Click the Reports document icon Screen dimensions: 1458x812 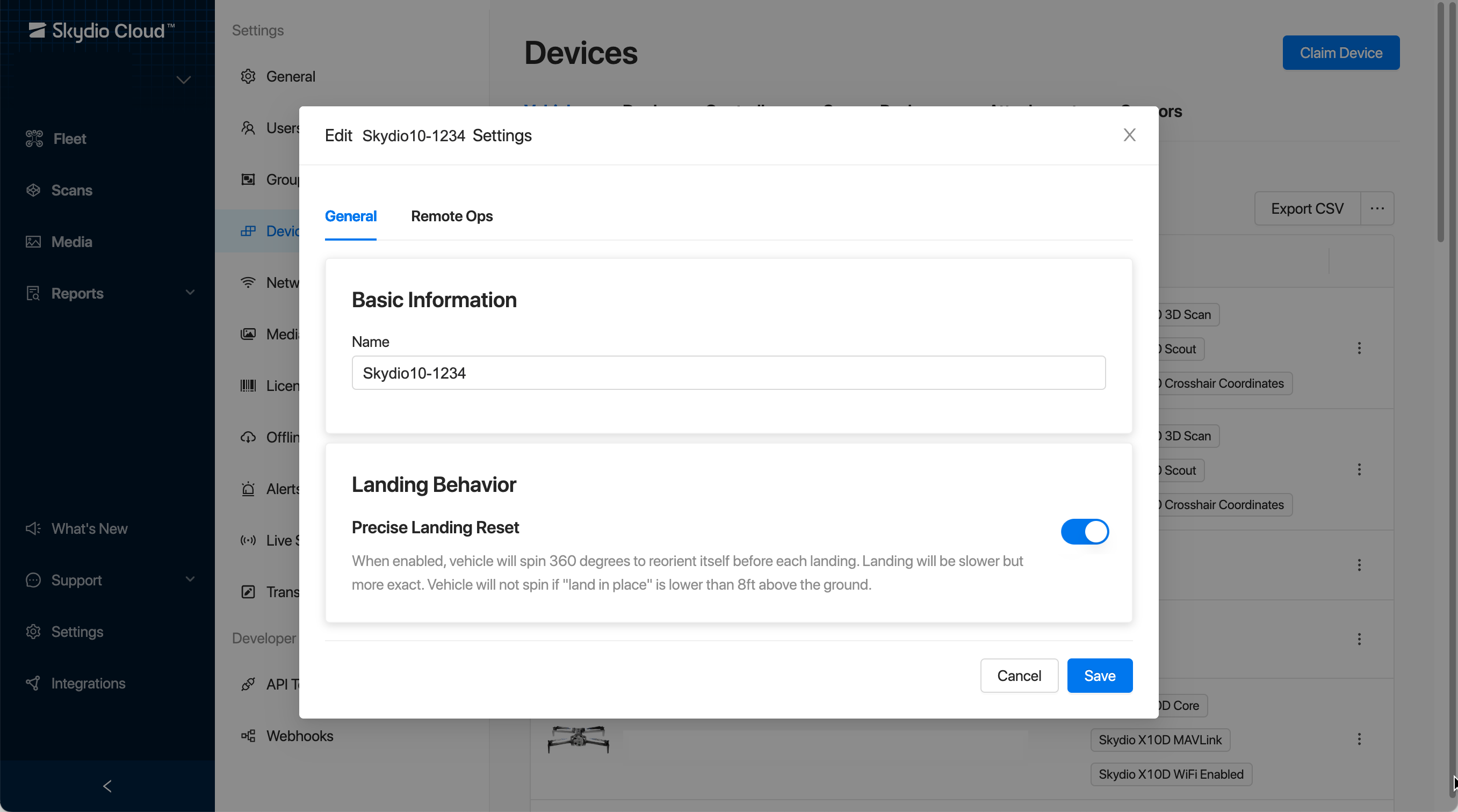(33, 293)
